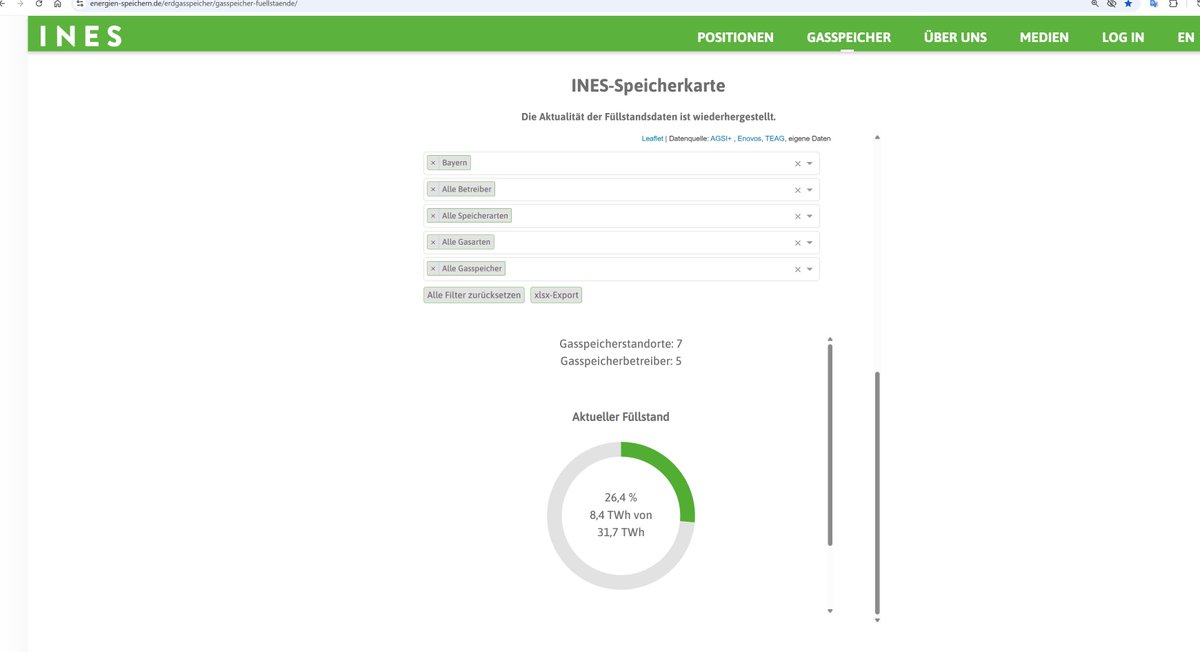The image size is (1200, 652).
Task: Click the 26,4 % value in the donut
Action: click(x=621, y=497)
